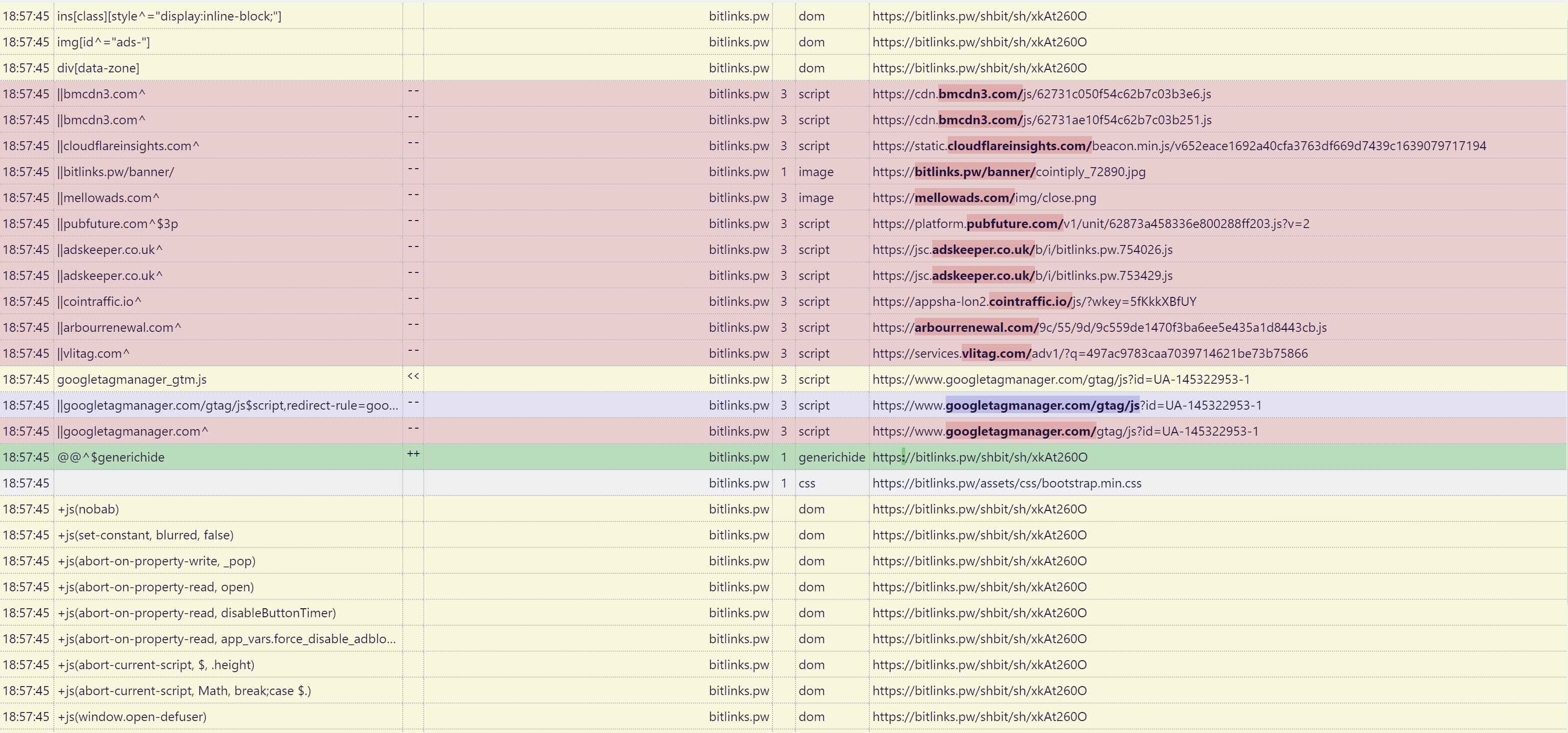The height and width of the screenshot is (733, 1568).
Task: Open the bootstrap.min.css URL entry
Action: click(x=1007, y=484)
